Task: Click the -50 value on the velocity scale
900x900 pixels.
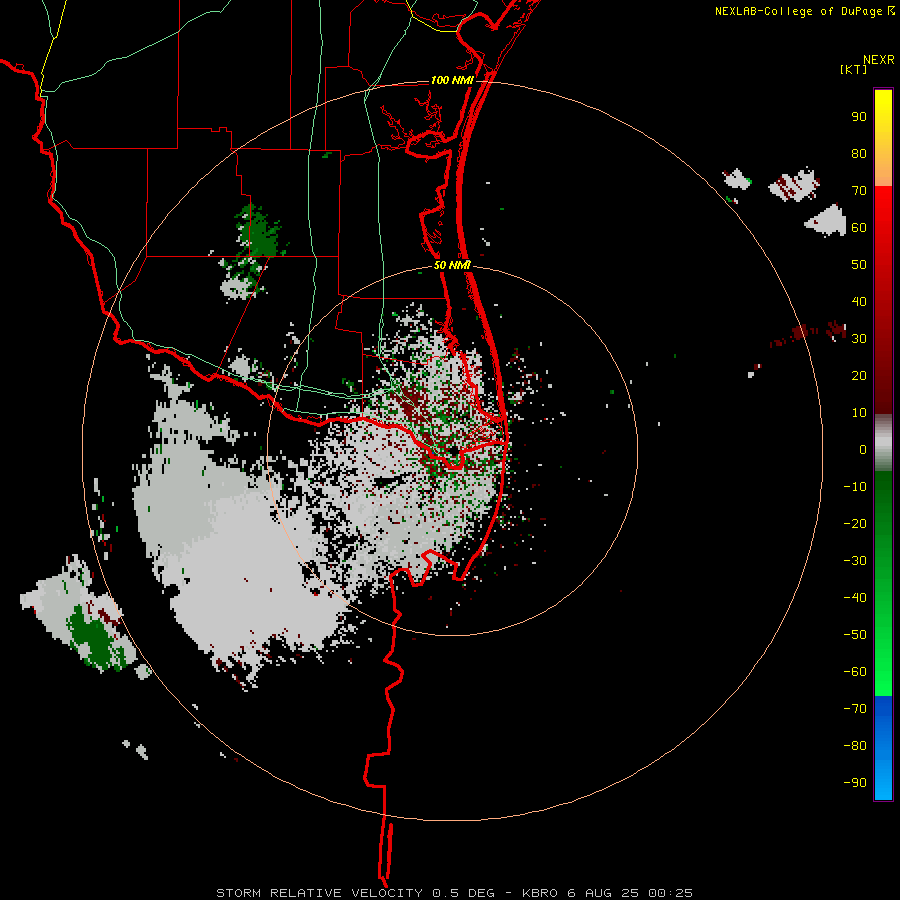Action: [x=855, y=635]
